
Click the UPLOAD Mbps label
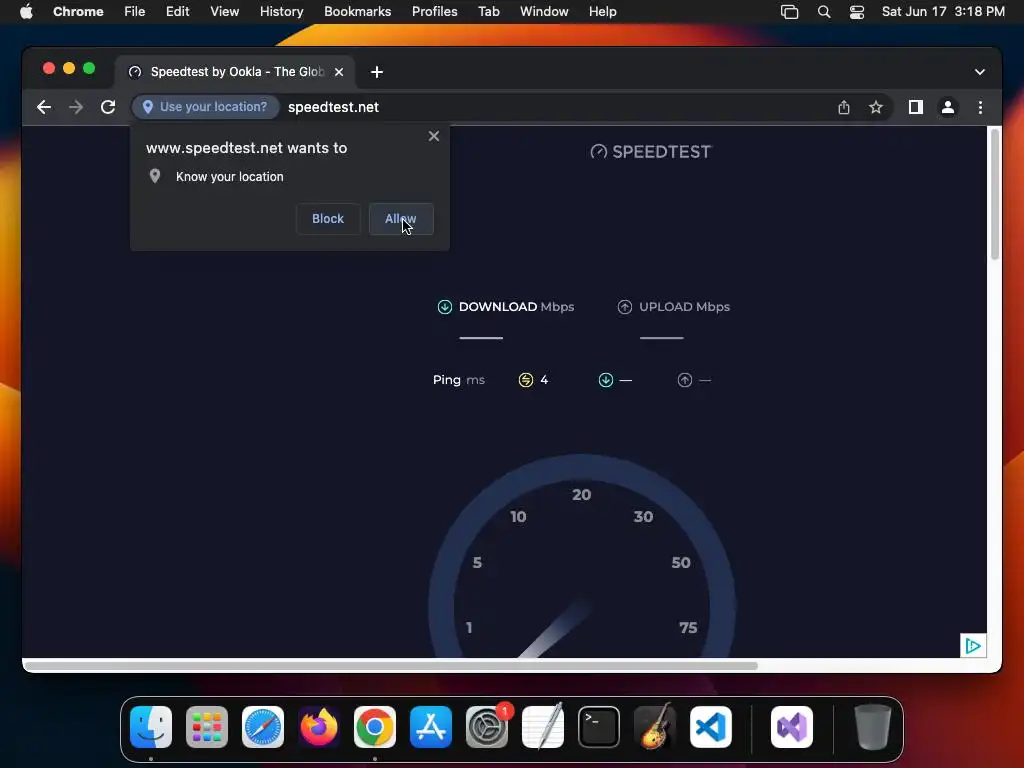coord(684,307)
